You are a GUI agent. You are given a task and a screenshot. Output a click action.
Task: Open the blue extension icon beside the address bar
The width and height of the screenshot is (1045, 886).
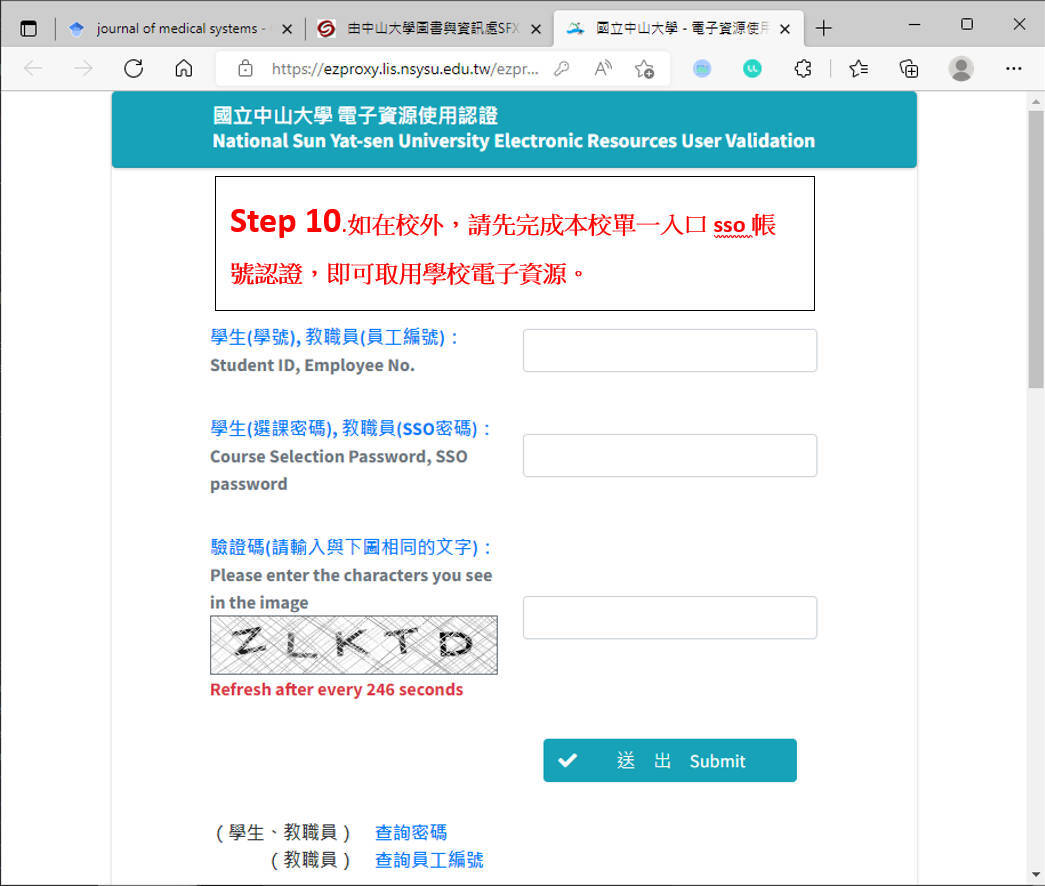(x=702, y=68)
